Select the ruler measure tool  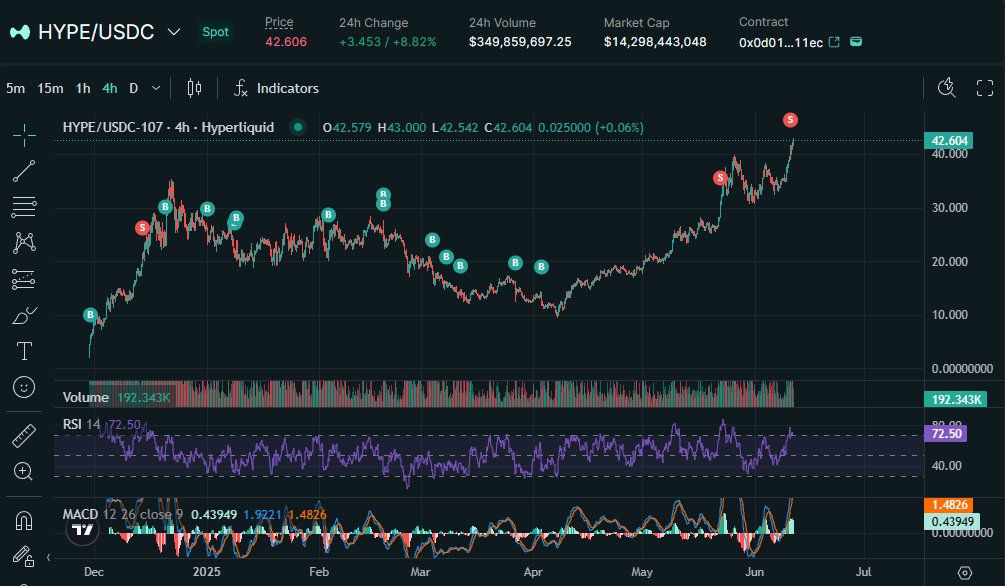tap(24, 436)
